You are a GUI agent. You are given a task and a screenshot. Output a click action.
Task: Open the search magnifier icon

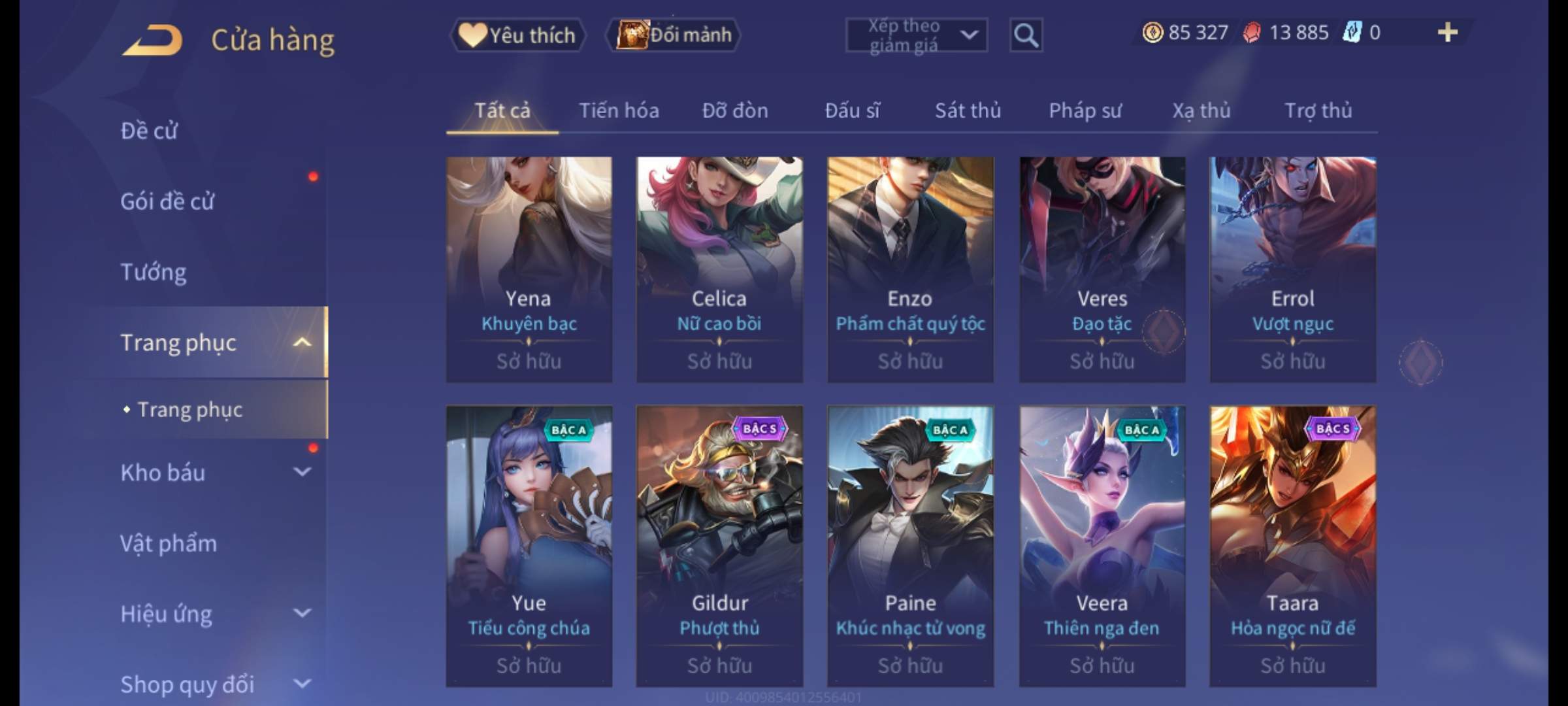1026,35
